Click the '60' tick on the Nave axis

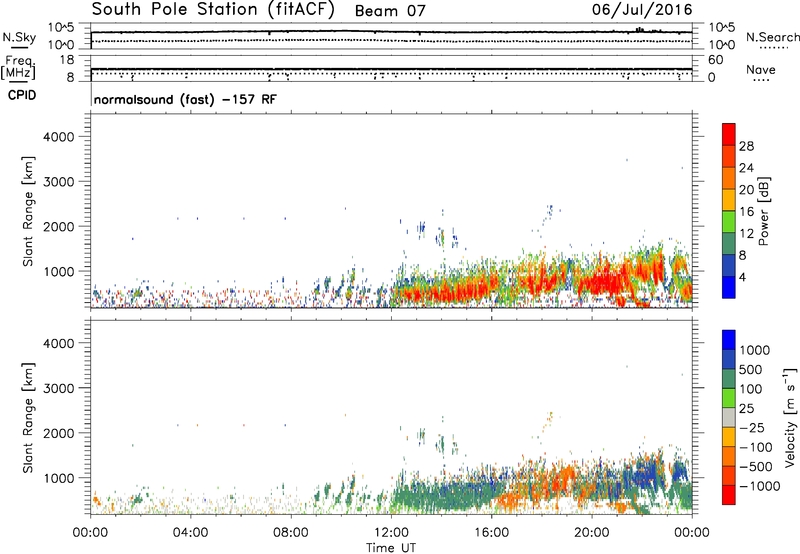pyautogui.click(x=715, y=60)
